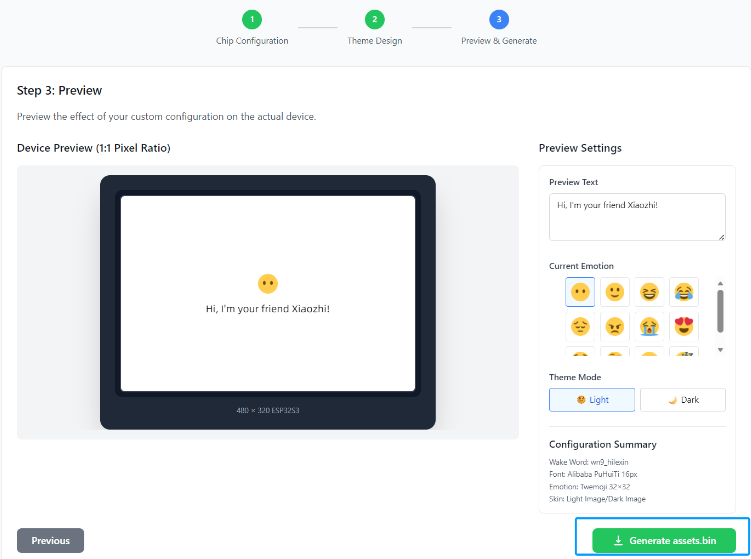Select the neutral face emotion
This screenshot has width=751, height=559.
580,292
